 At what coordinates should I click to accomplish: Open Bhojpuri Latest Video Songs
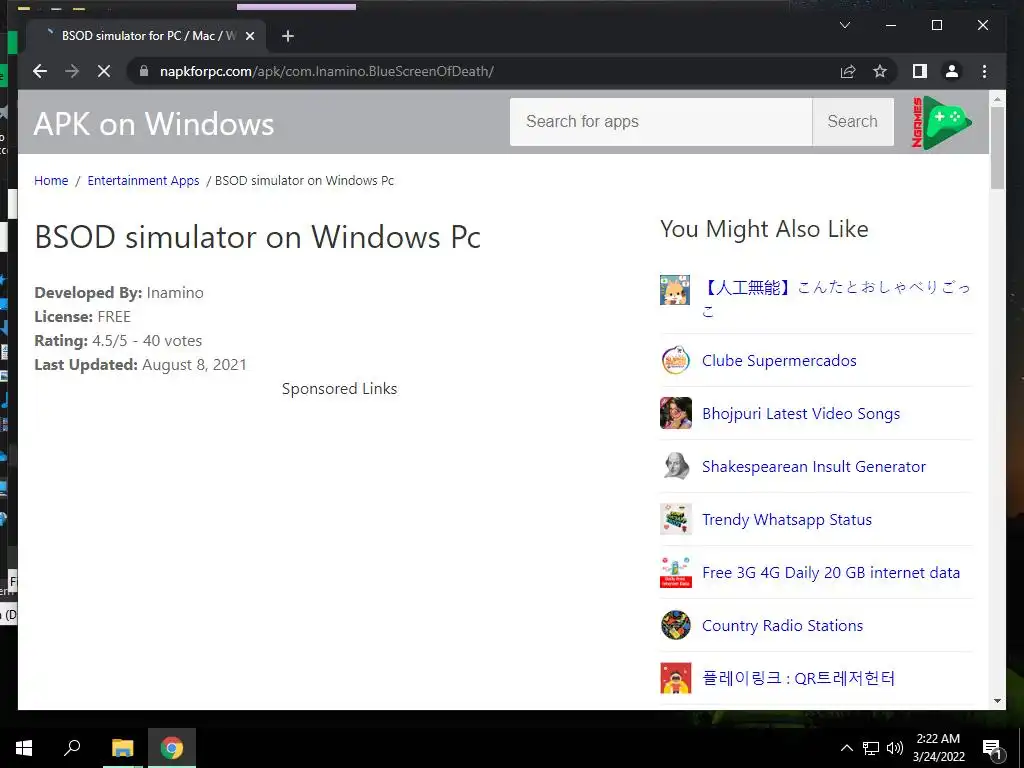click(801, 413)
